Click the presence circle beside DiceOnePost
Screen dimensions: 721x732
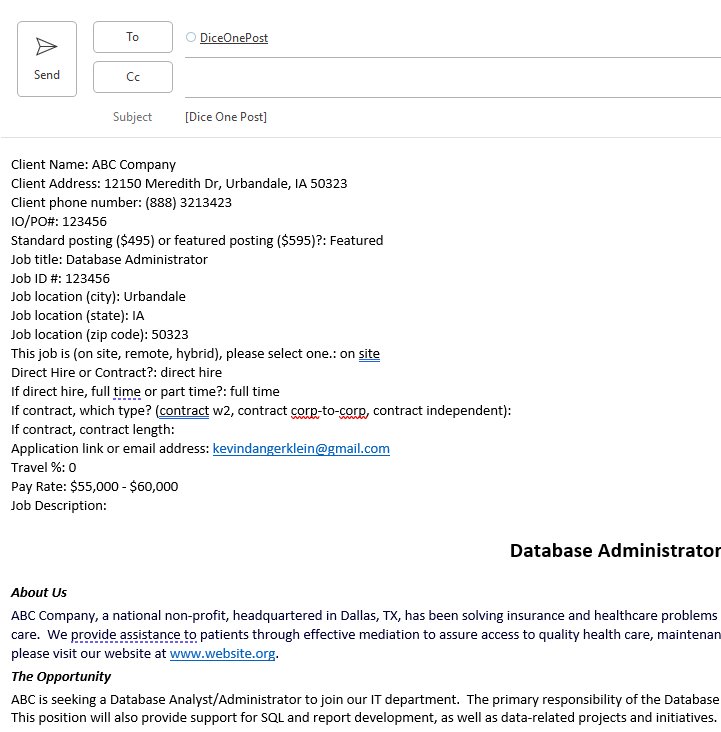click(191, 37)
